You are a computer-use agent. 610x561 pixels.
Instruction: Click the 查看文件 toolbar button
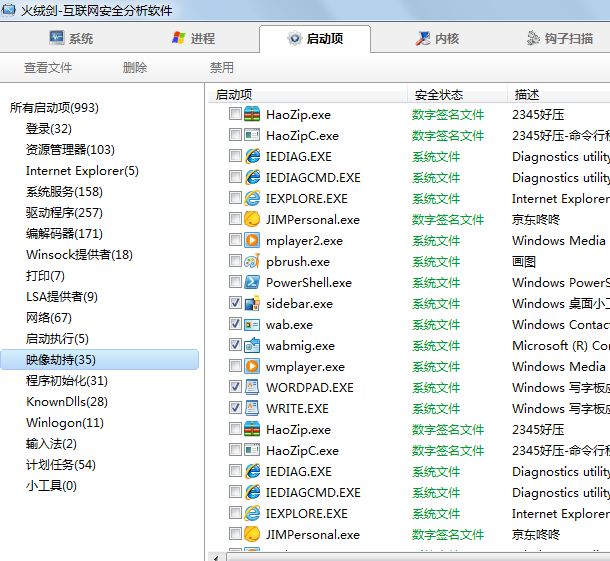coord(48,68)
